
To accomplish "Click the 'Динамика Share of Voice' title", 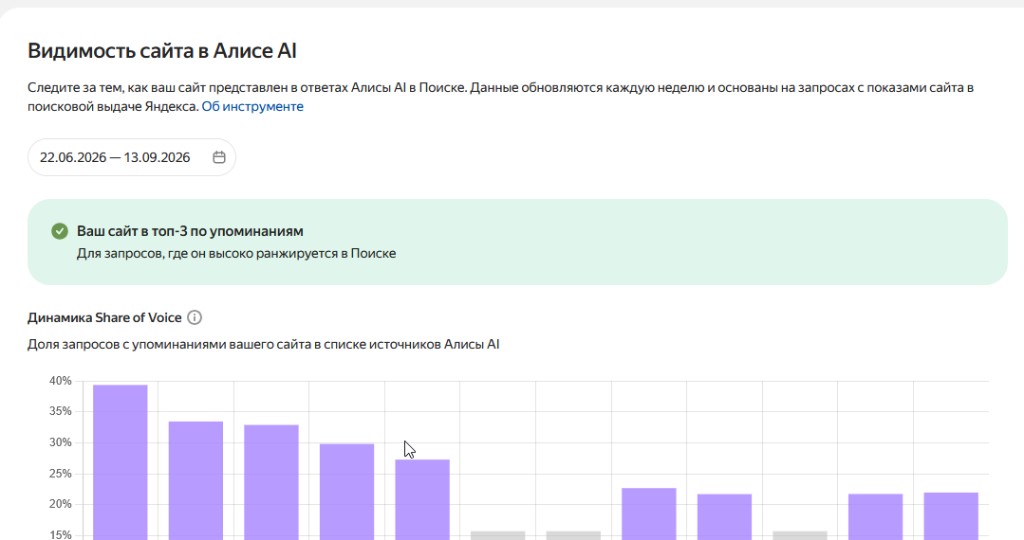I will pos(104,317).
